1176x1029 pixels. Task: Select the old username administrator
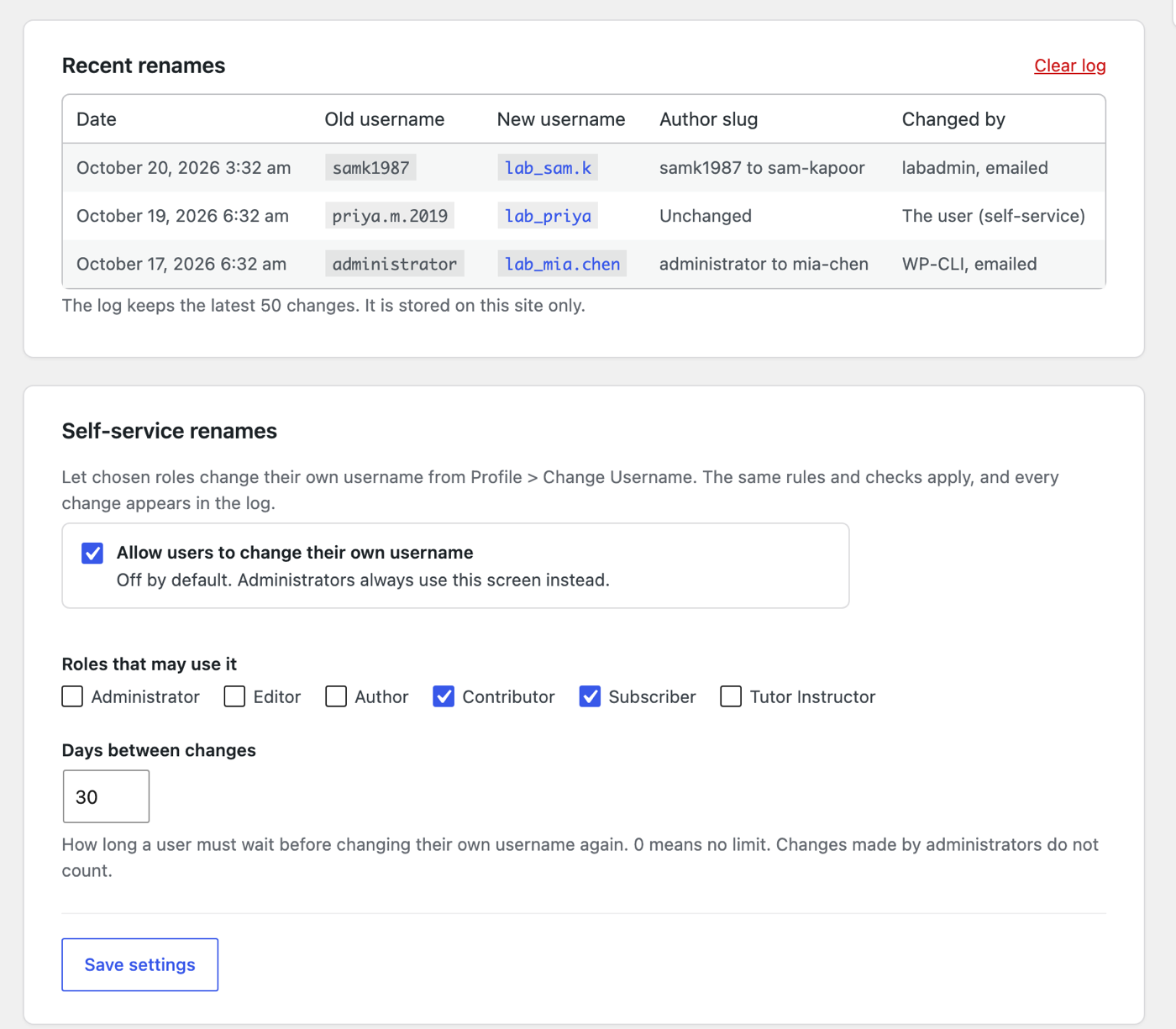point(394,264)
